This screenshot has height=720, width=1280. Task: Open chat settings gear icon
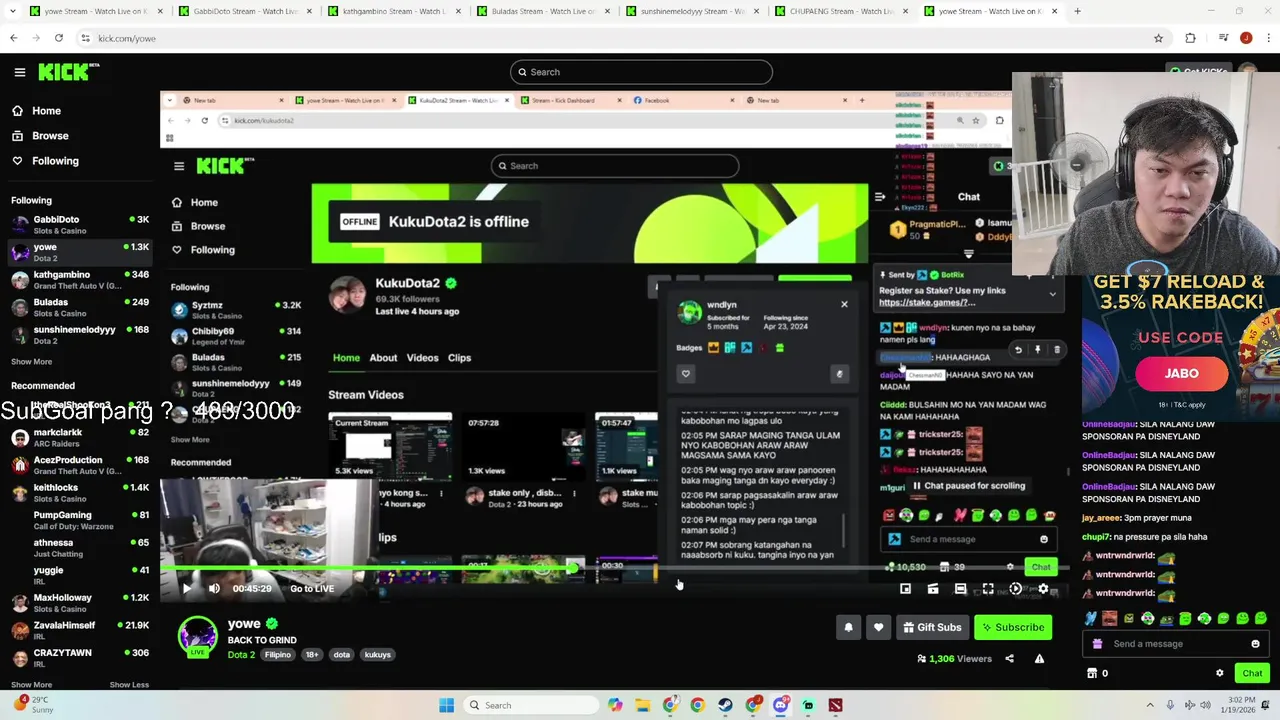(x=1219, y=673)
